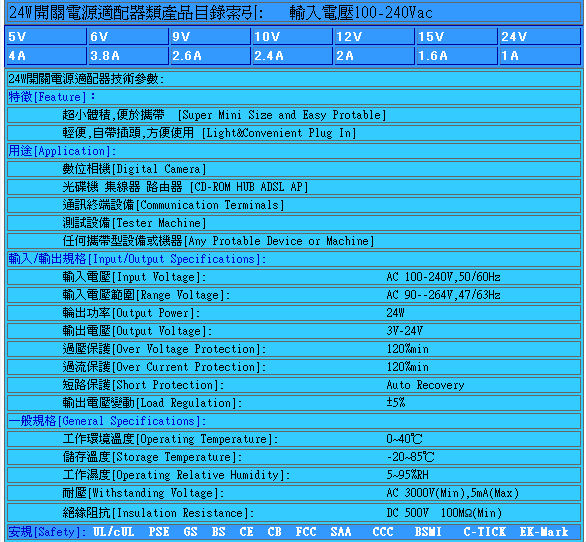Select the 24V adapter entry
The height and width of the screenshot is (542, 586).
[540, 37]
